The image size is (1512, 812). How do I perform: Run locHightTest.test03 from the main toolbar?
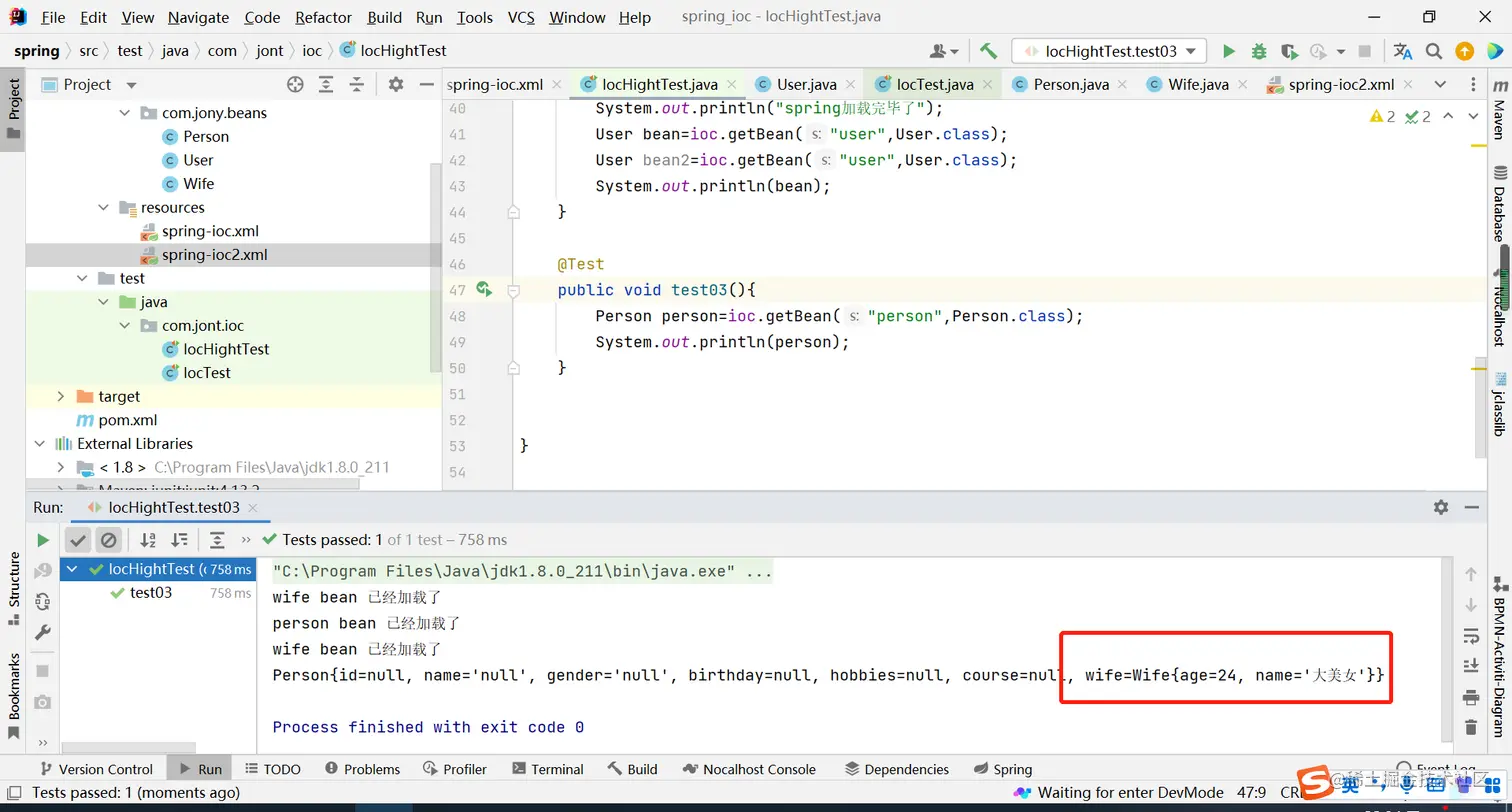coord(1229,51)
